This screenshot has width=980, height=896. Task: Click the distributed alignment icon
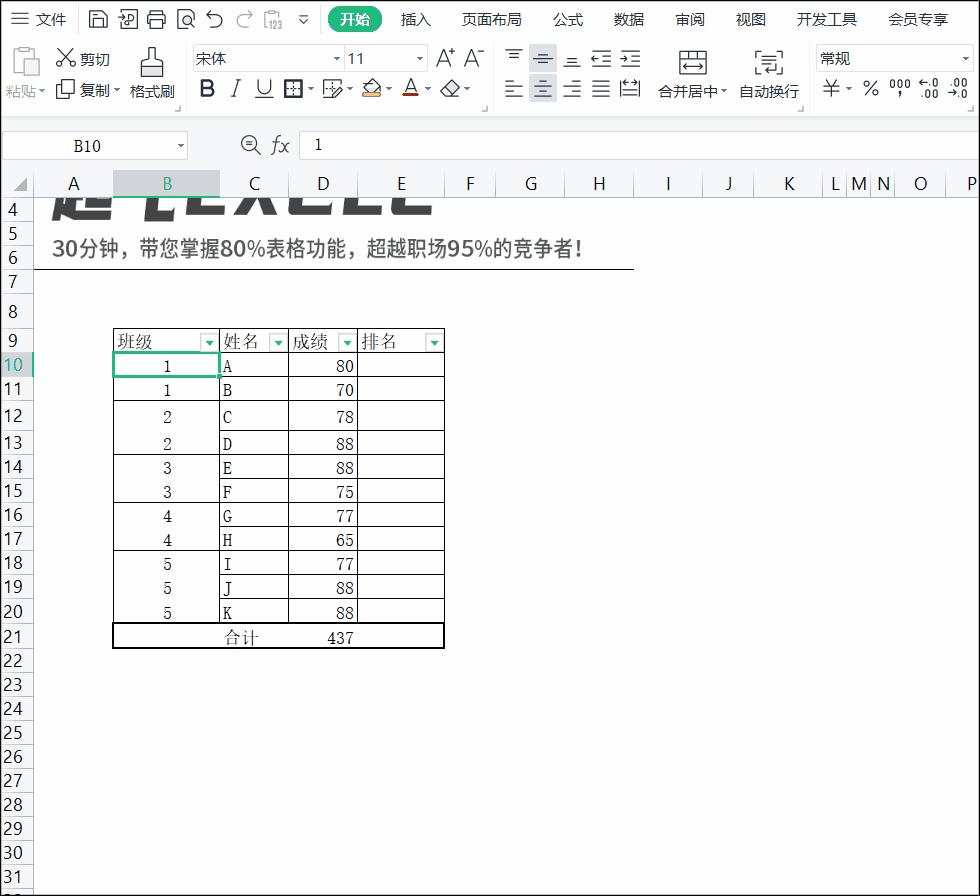tap(630, 88)
